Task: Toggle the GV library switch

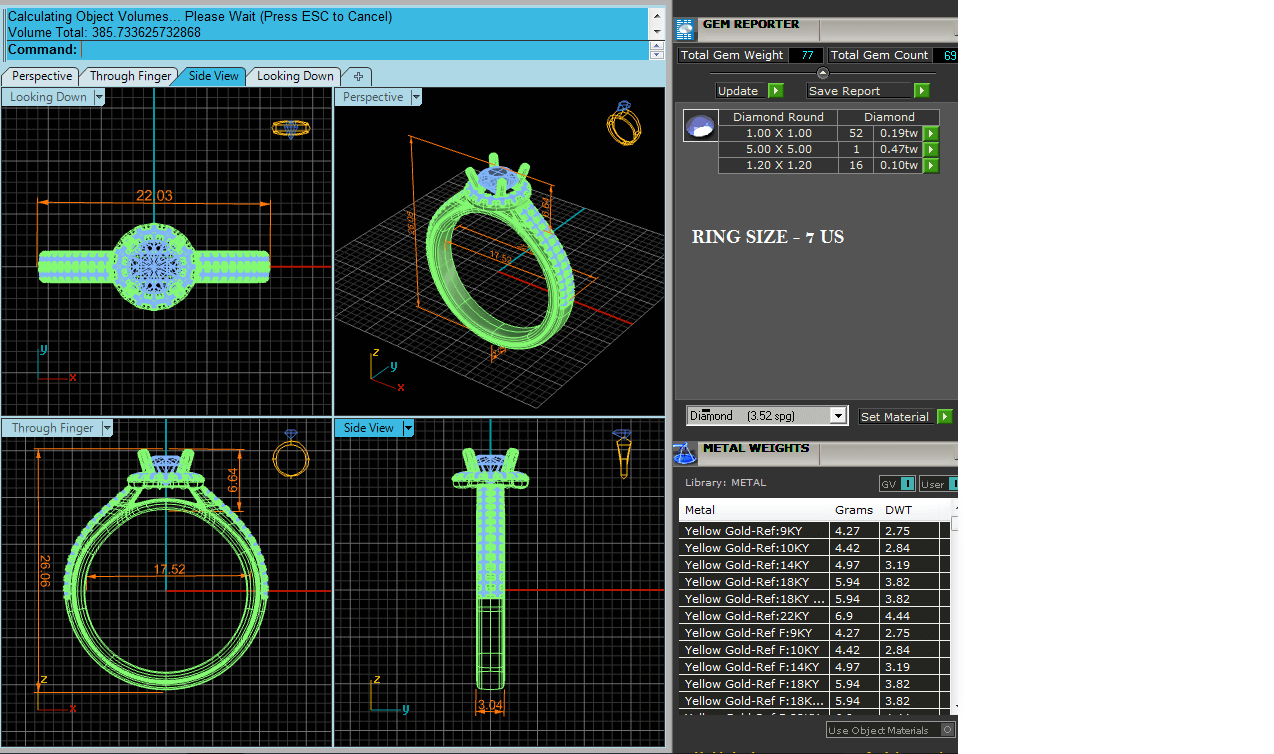Action: [907, 484]
